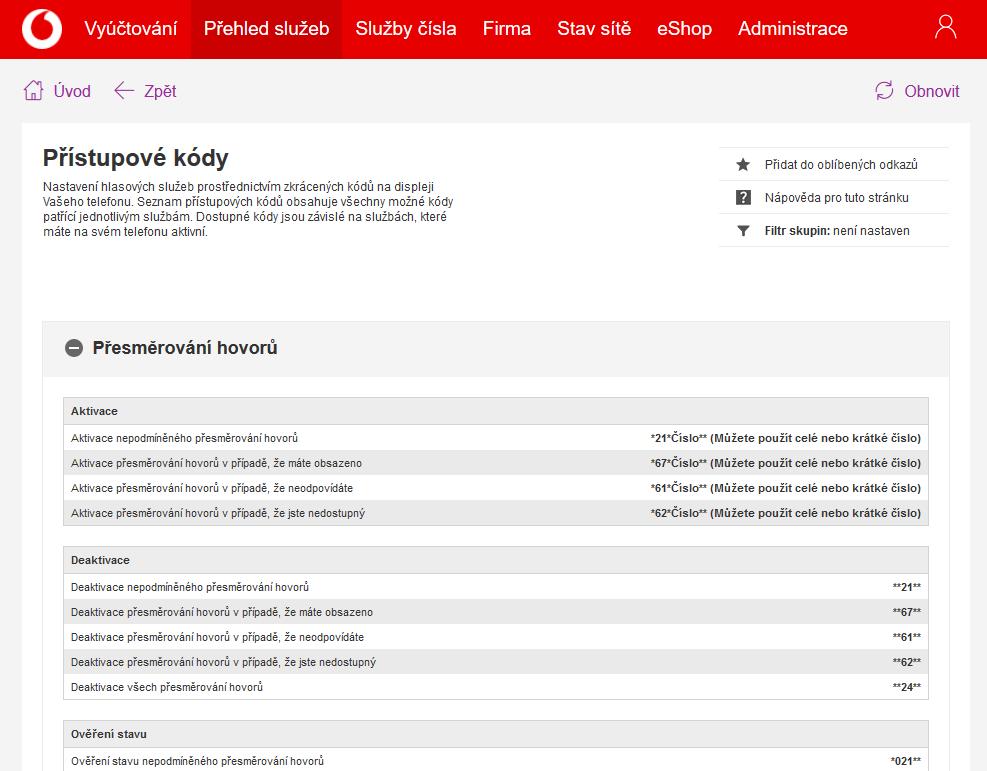Select the Aktivace row for jste nedostupný
The height and width of the screenshot is (771, 987).
pos(495,514)
